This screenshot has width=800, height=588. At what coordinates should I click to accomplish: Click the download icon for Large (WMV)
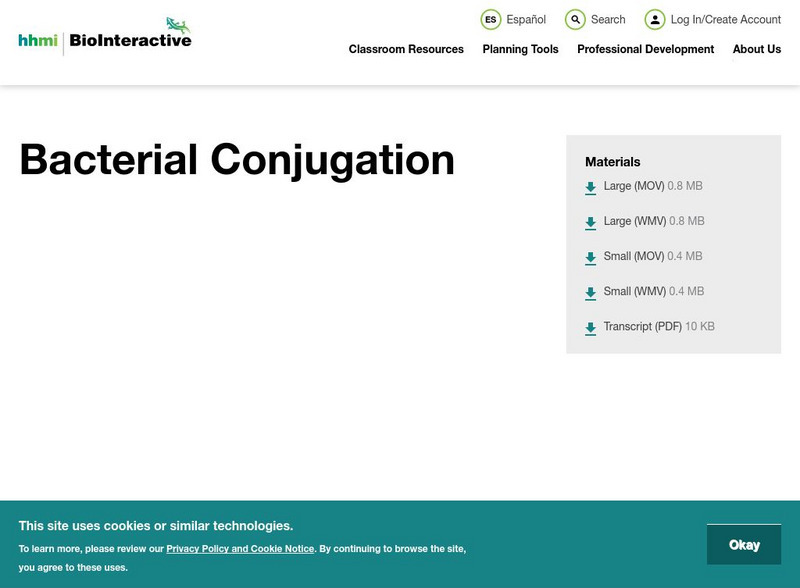pyautogui.click(x=589, y=221)
